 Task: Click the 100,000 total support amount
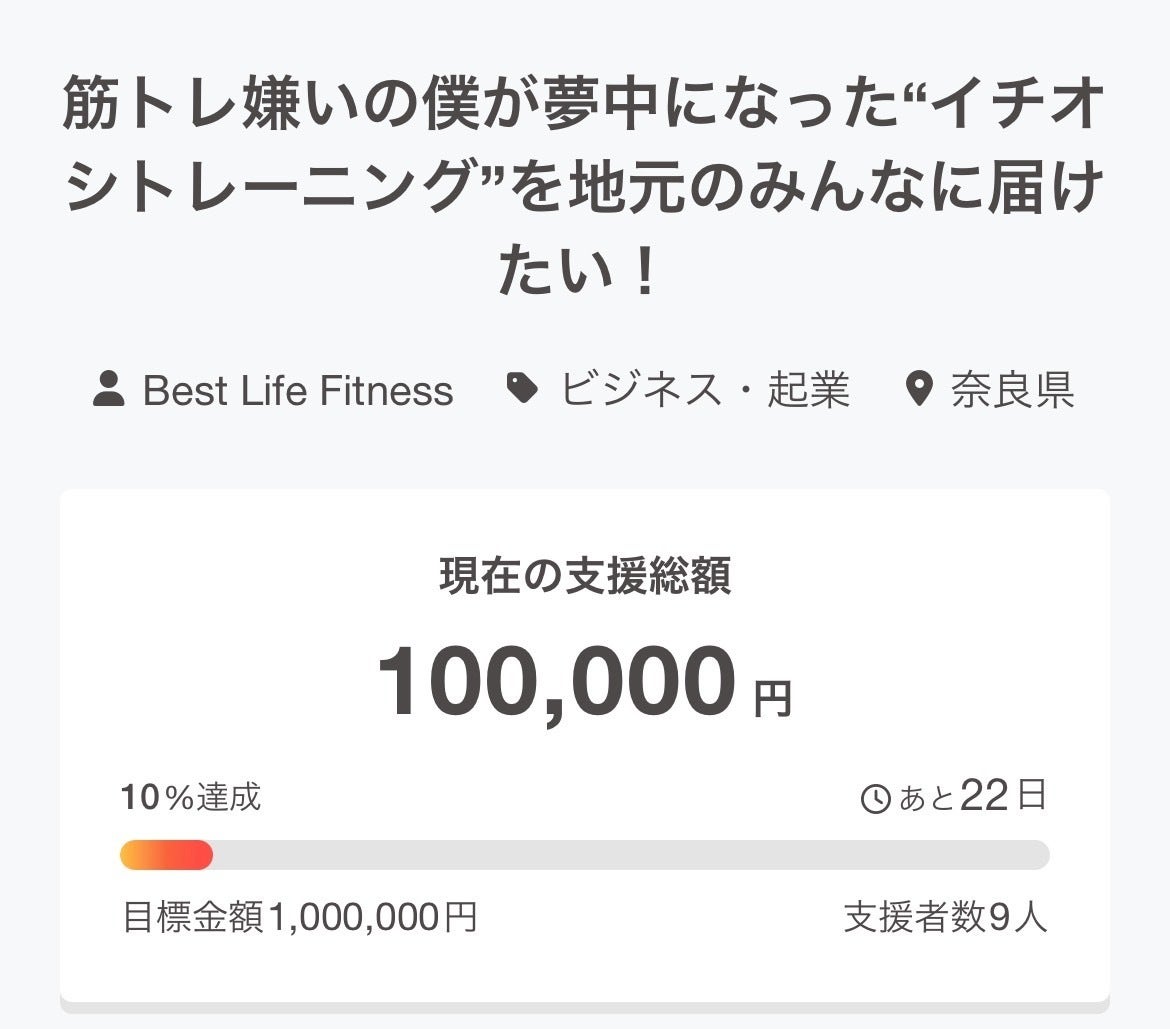(556, 684)
